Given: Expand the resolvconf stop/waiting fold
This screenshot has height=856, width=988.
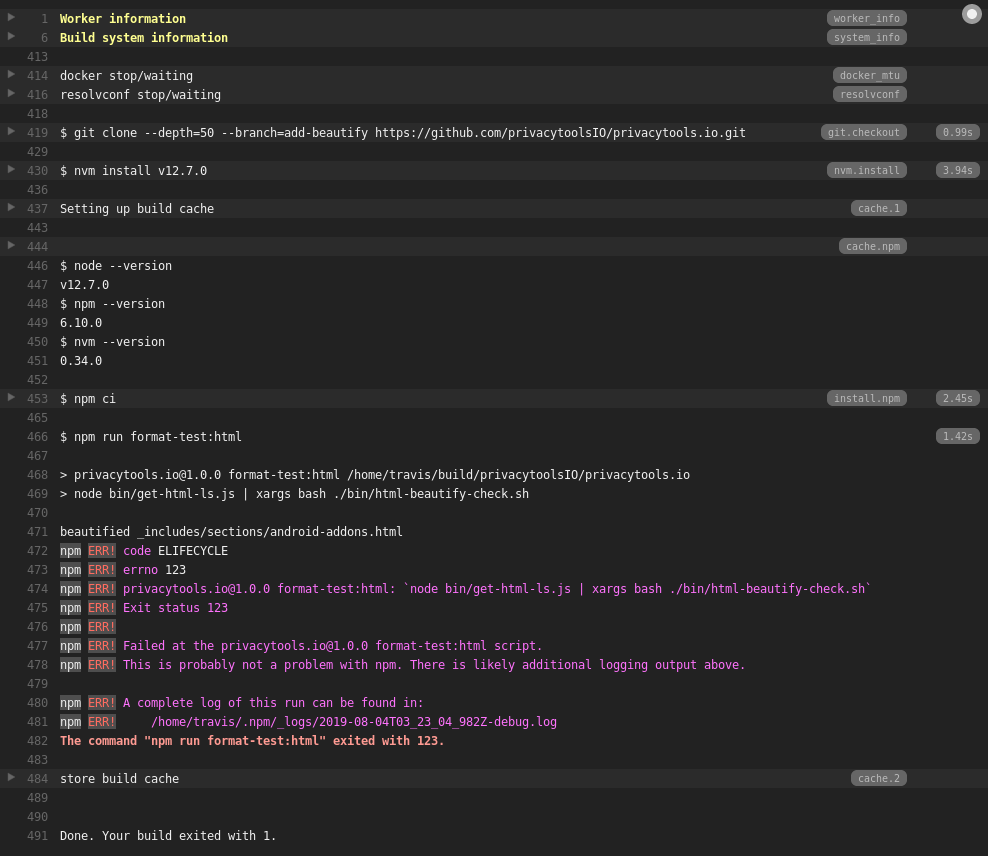Looking at the screenshot, I should [x=11, y=93].
